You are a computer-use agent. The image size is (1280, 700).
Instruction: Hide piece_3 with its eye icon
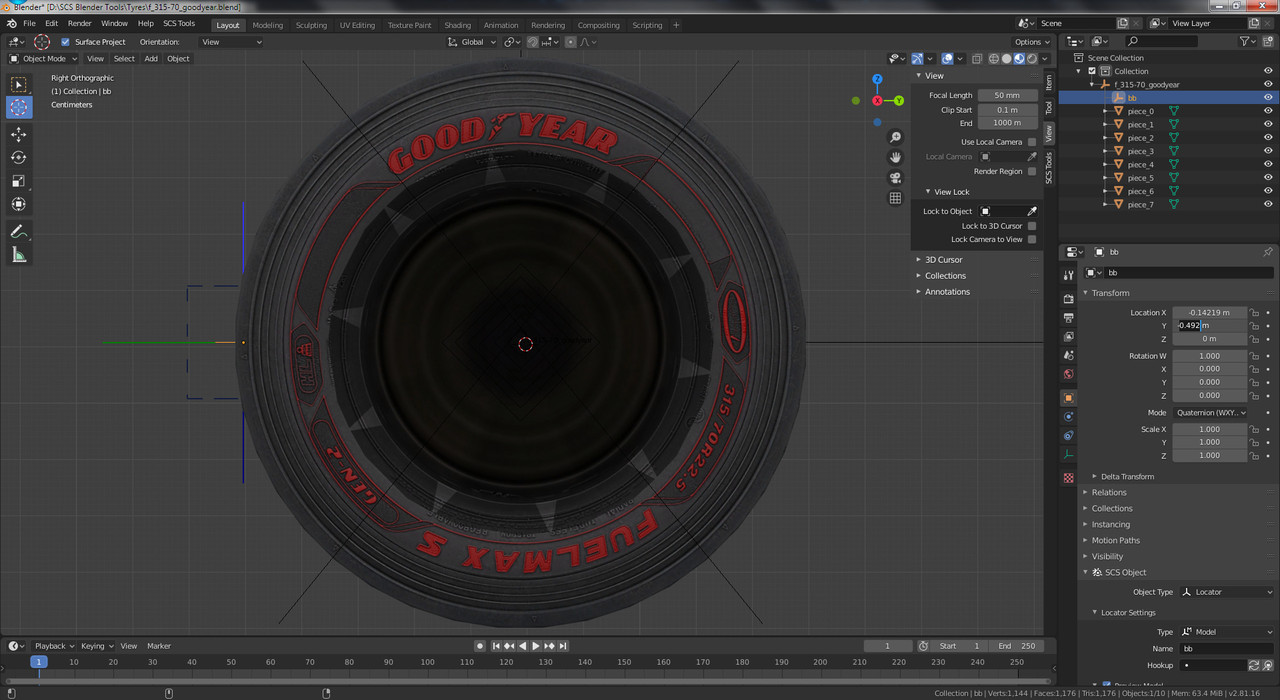point(1268,151)
